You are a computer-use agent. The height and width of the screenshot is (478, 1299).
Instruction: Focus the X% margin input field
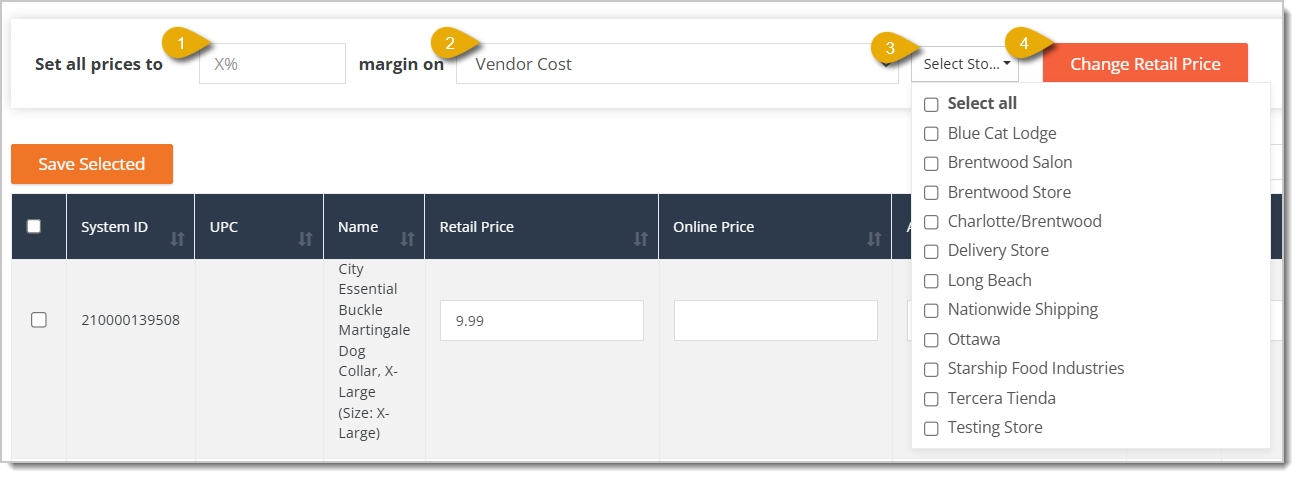coord(272,63)
